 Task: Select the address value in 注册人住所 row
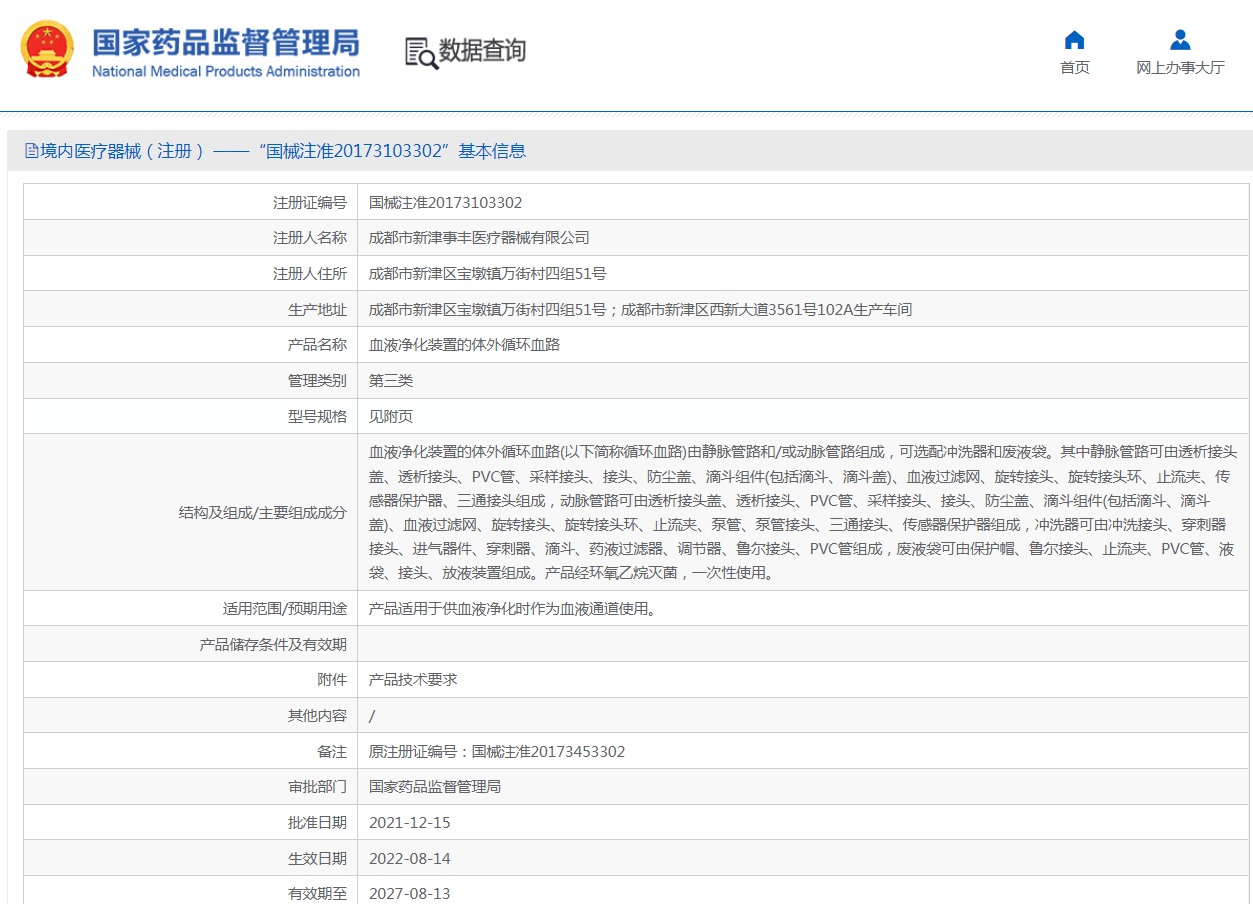click(488, 274)
